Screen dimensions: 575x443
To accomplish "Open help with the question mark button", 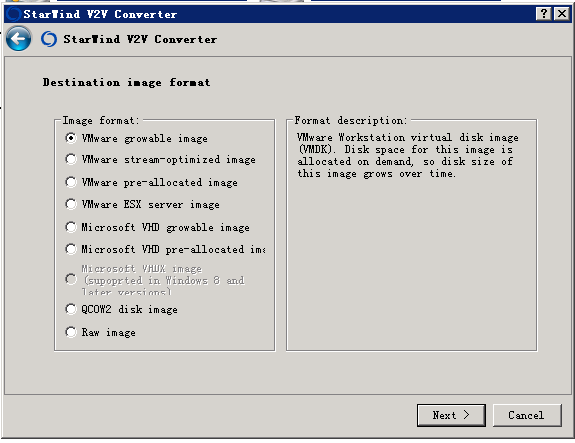I will [x=544, y=14].
